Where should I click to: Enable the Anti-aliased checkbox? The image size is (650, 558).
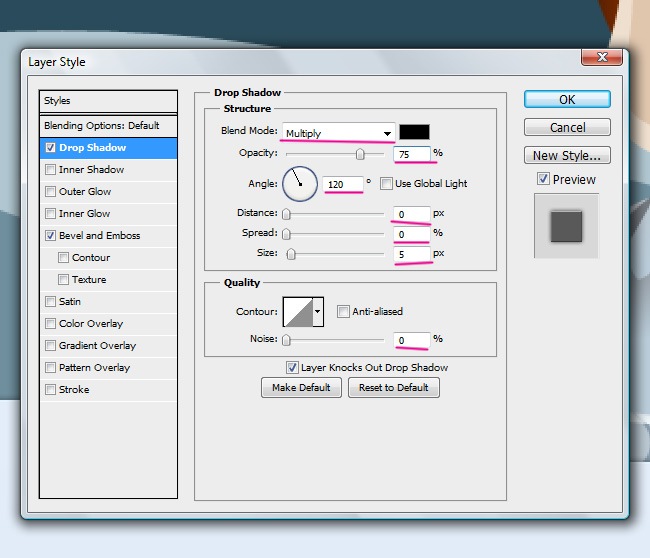[343, 312]
